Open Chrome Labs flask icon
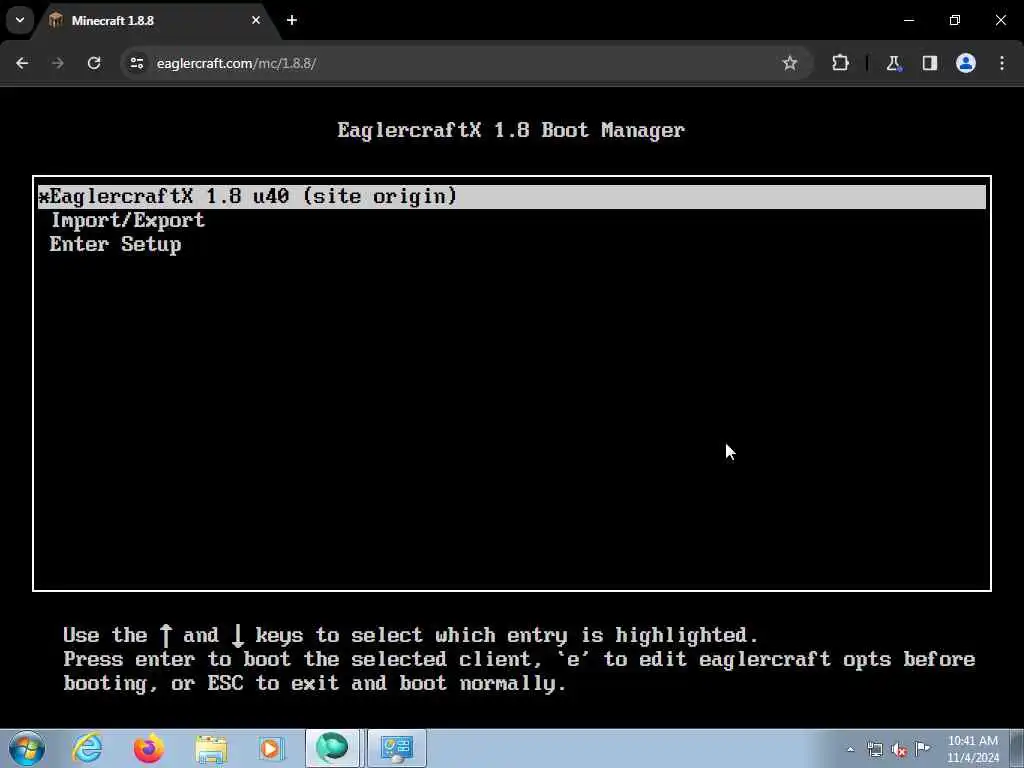The height and width of the screenshot is (768, 1024). (x=893, y=63)
